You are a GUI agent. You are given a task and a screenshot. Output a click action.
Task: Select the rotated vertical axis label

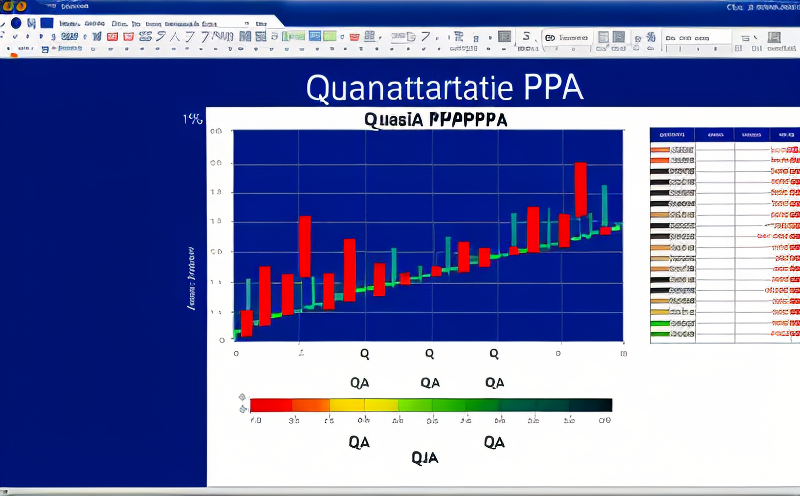pos(191,279)
